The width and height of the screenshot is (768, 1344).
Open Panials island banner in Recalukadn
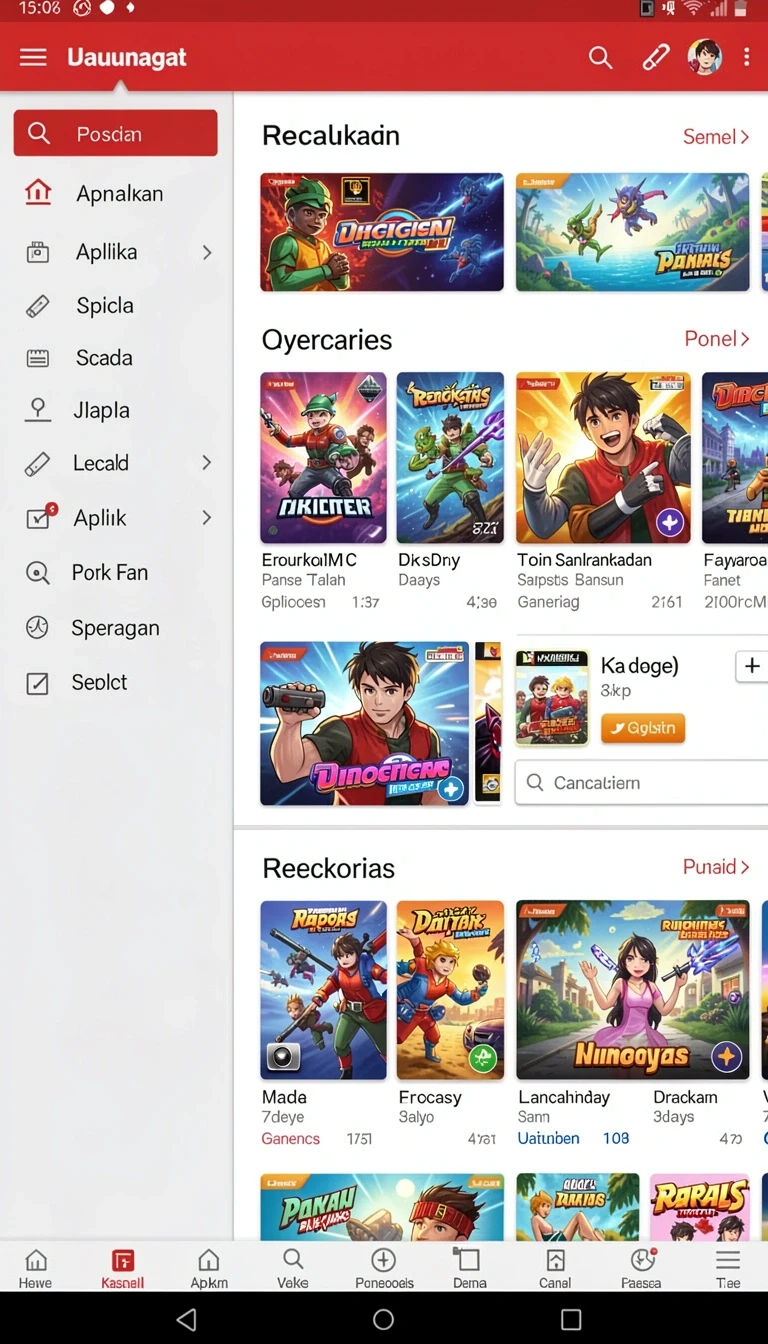[632, 232]
